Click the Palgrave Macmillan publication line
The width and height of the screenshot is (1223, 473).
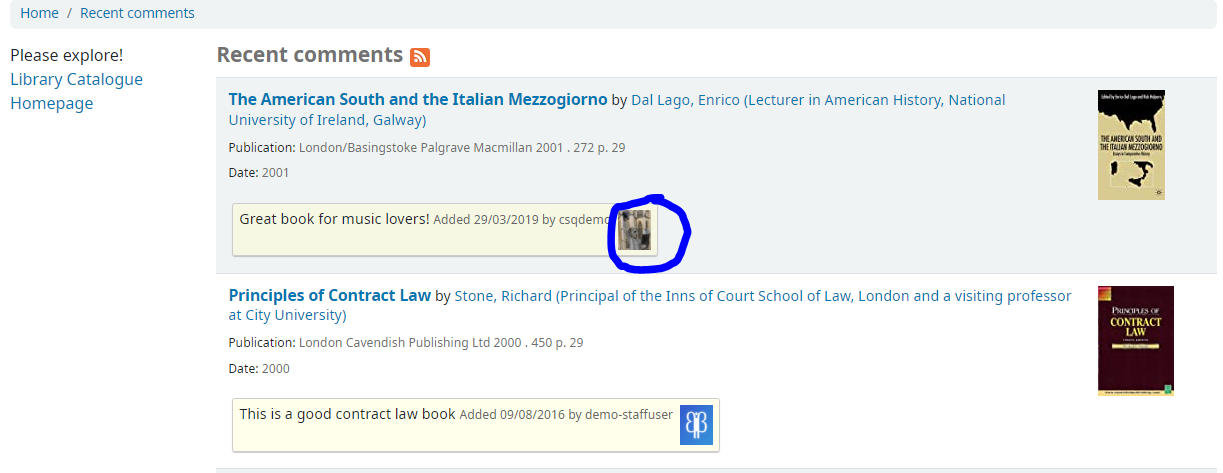point(427,148)
